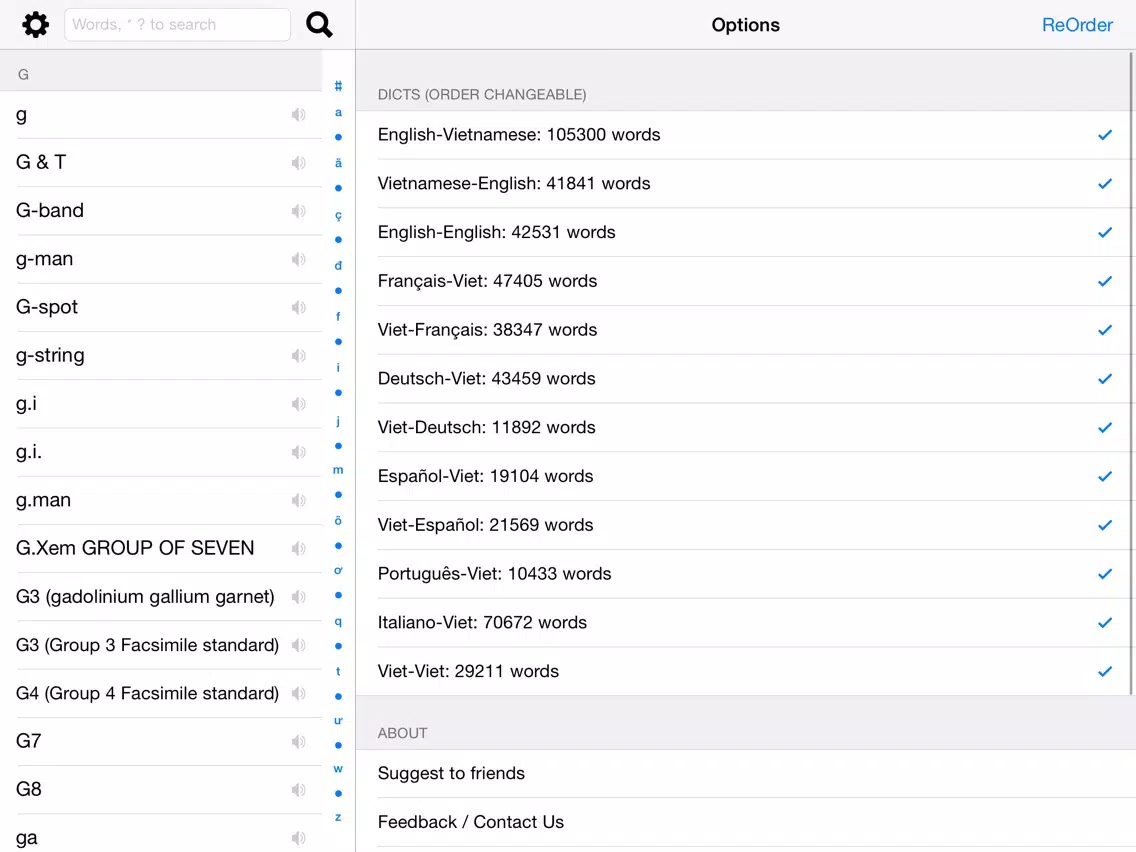
Task: Jump to letter w in index
Action: click(x=338, y=769)
